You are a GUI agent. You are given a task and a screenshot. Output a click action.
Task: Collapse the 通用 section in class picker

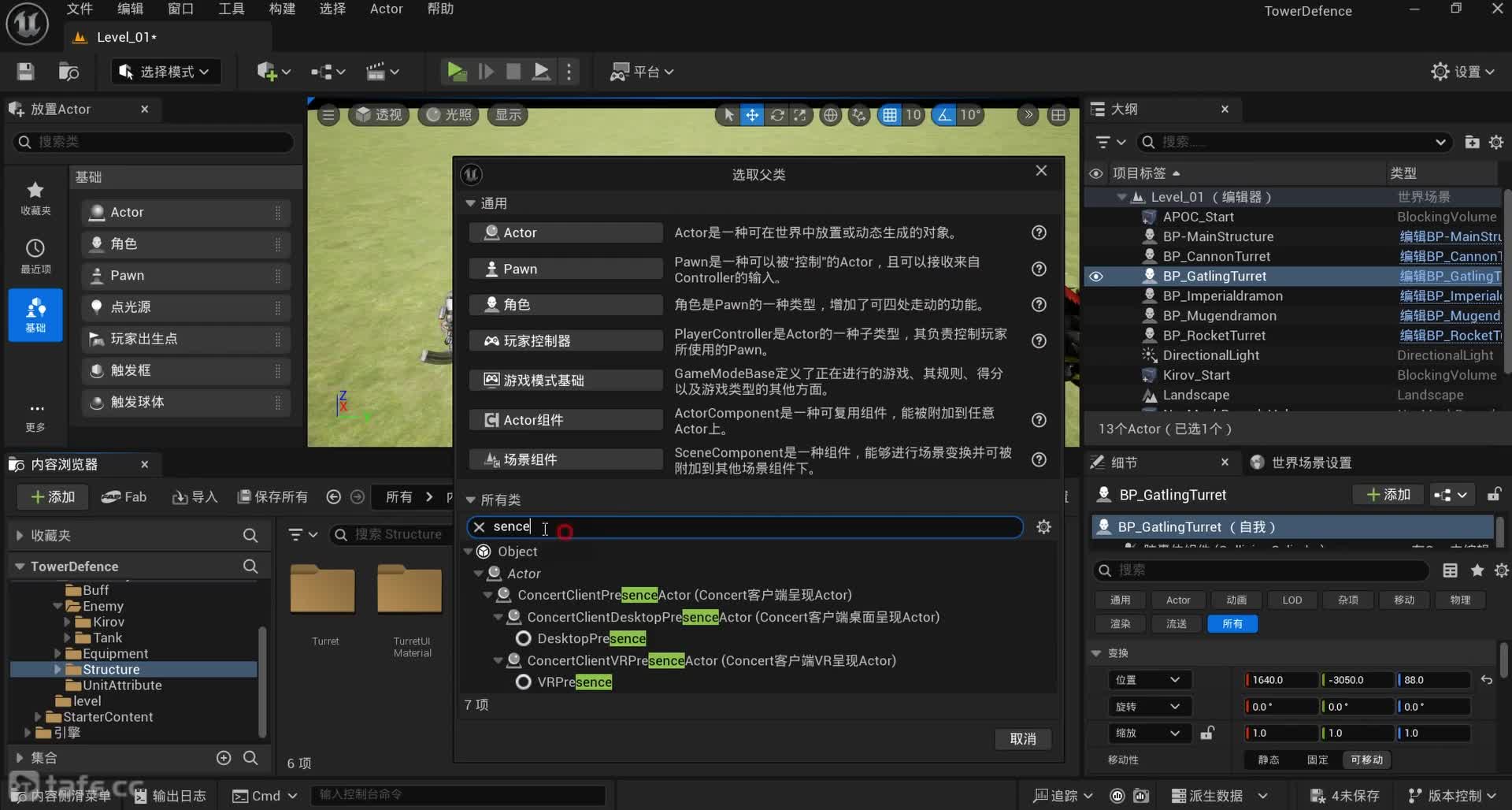tap(471, 203)
